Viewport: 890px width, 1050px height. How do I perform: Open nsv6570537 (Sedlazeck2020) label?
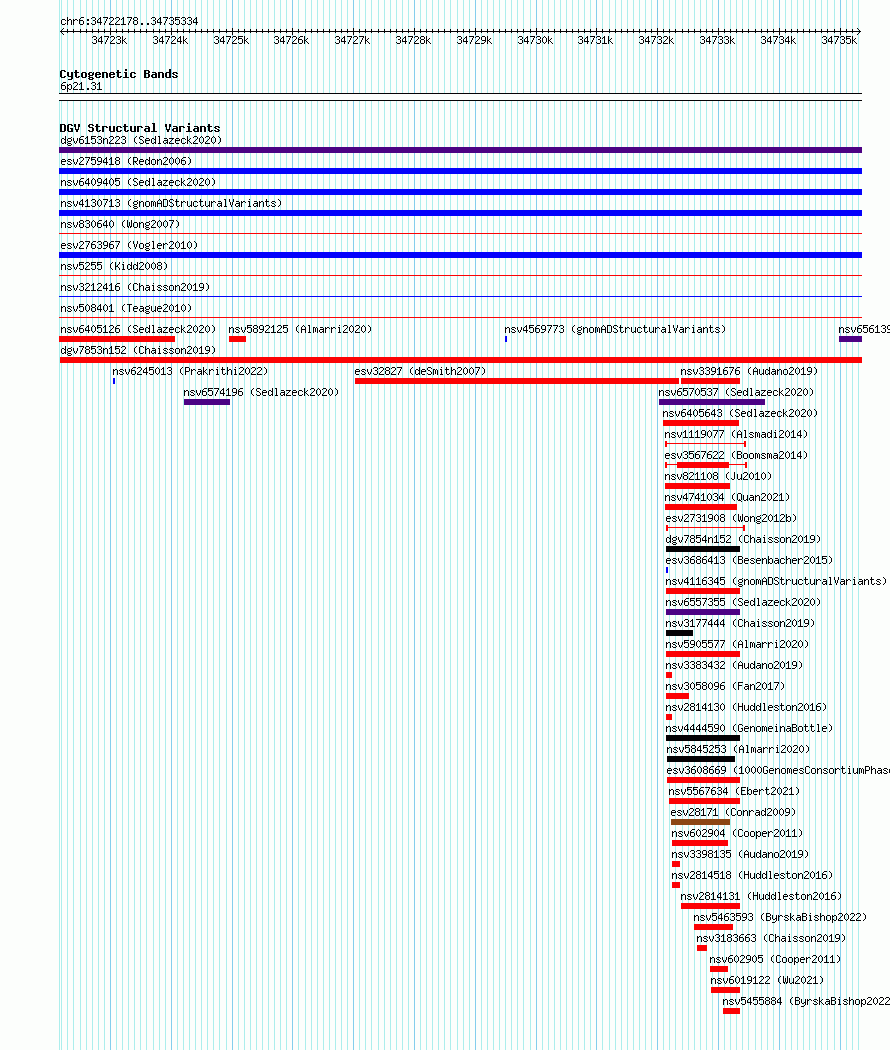coord(737,392)
